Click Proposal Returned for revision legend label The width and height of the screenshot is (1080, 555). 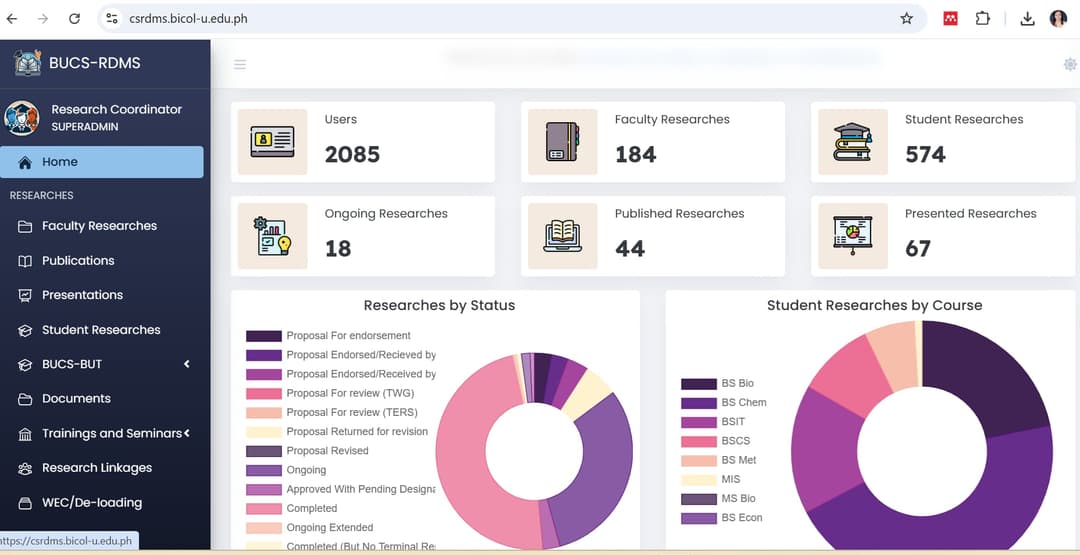click(357, 432)
